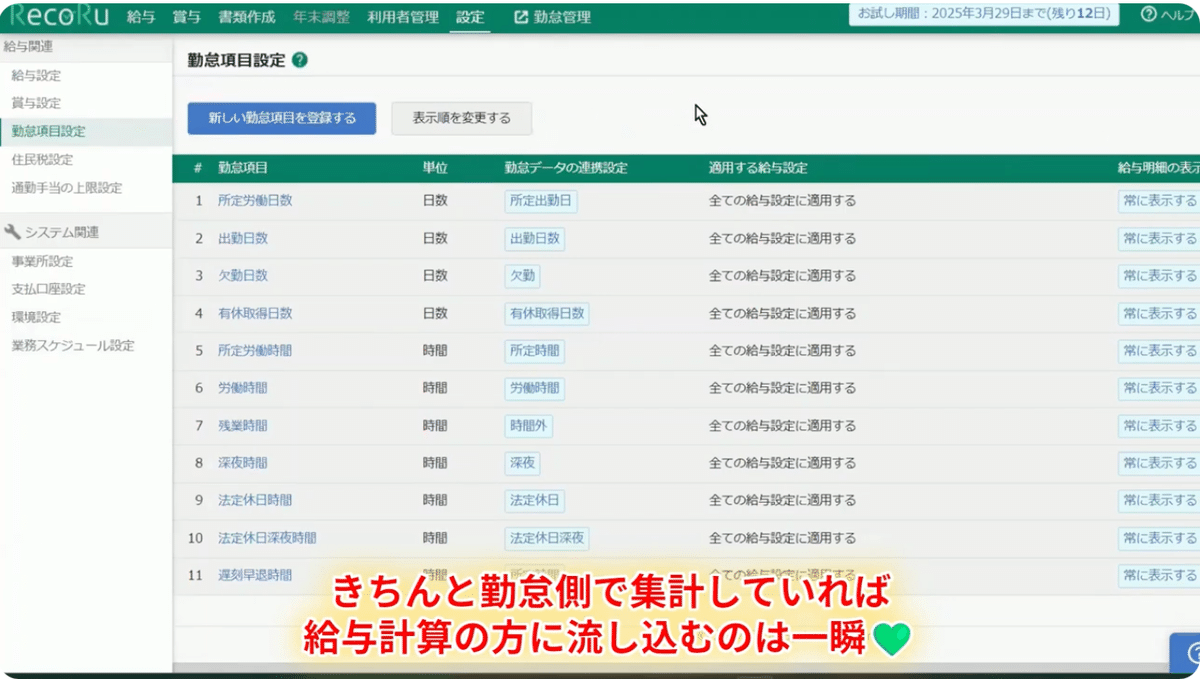Image resolution: width=1200 pixels, height=679 pixels.
Task: Open the 給与 menu
Action: [x=140, y=17]
